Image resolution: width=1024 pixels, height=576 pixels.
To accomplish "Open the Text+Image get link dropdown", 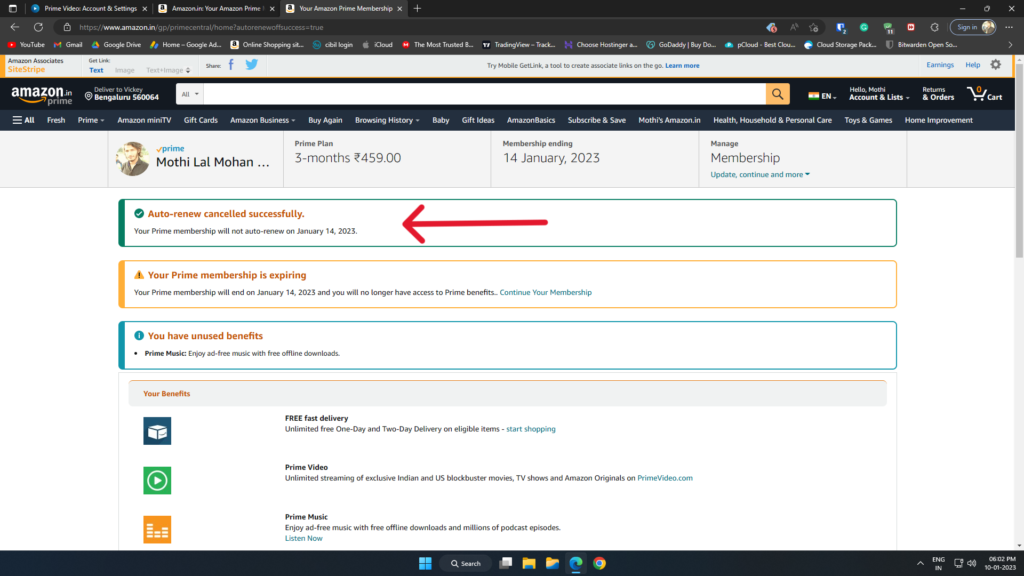I will coord(168,70).
